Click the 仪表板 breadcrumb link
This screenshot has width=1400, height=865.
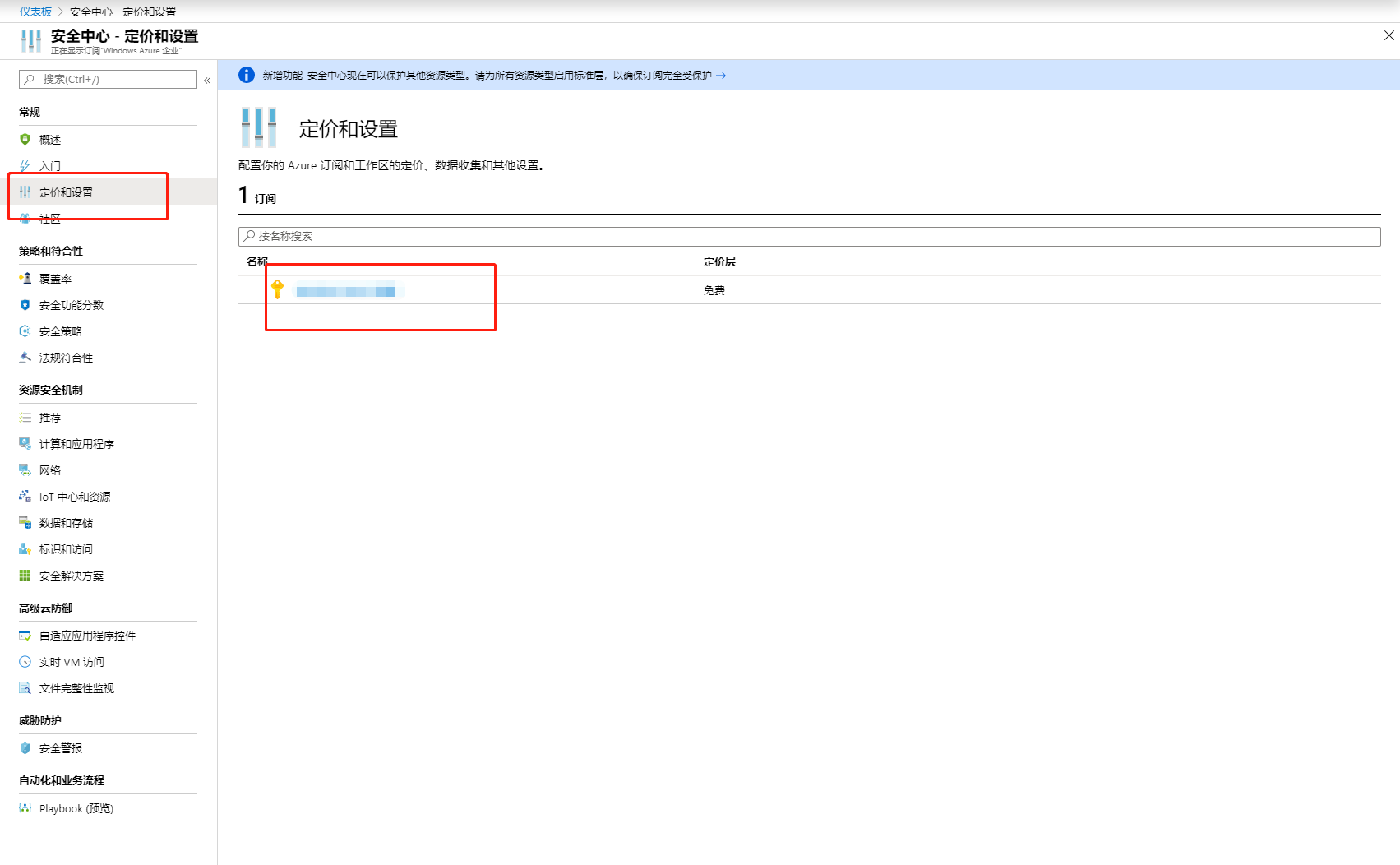click(35, 12)
